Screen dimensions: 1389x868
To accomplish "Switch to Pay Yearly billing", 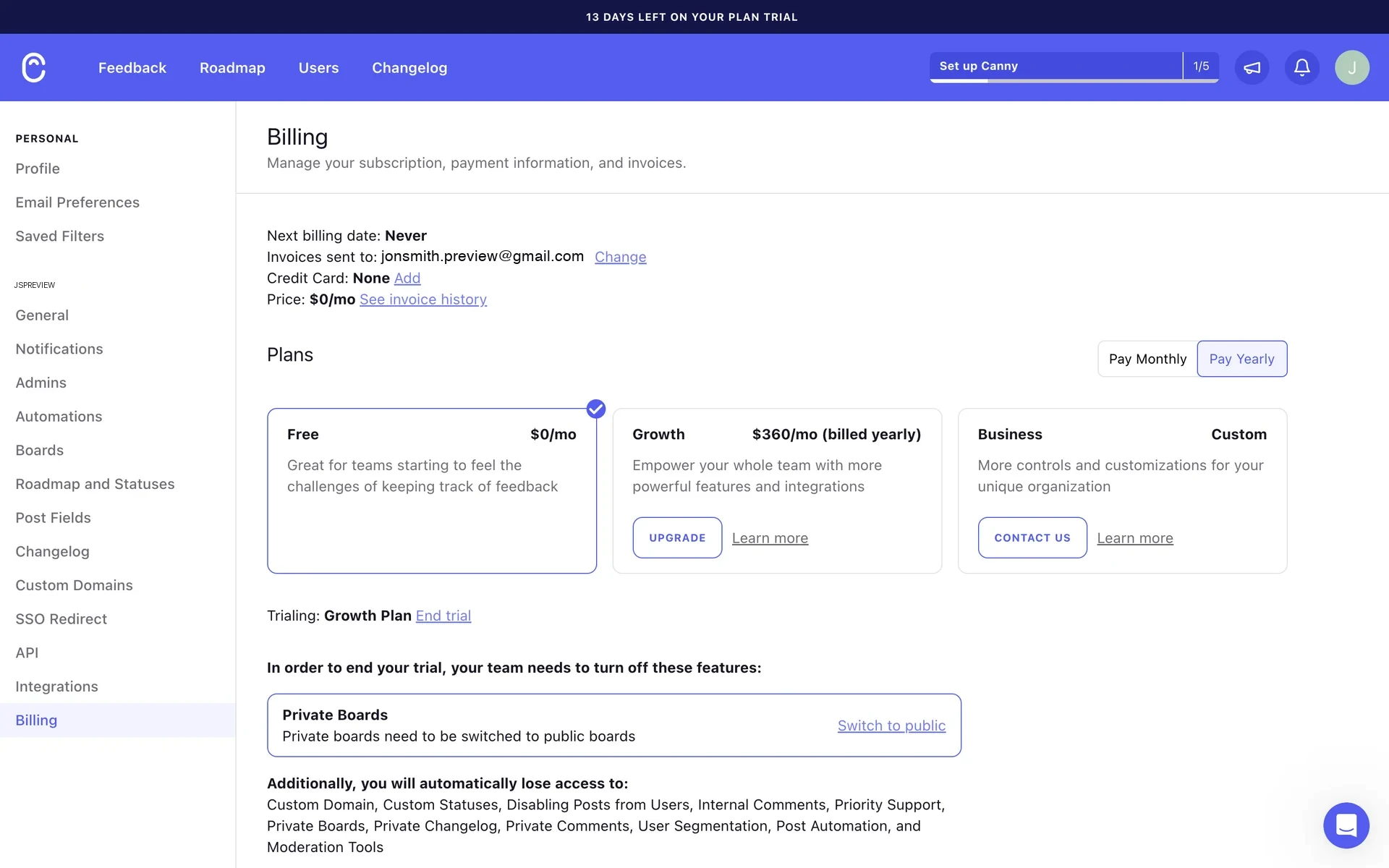I will point(1241,359).
